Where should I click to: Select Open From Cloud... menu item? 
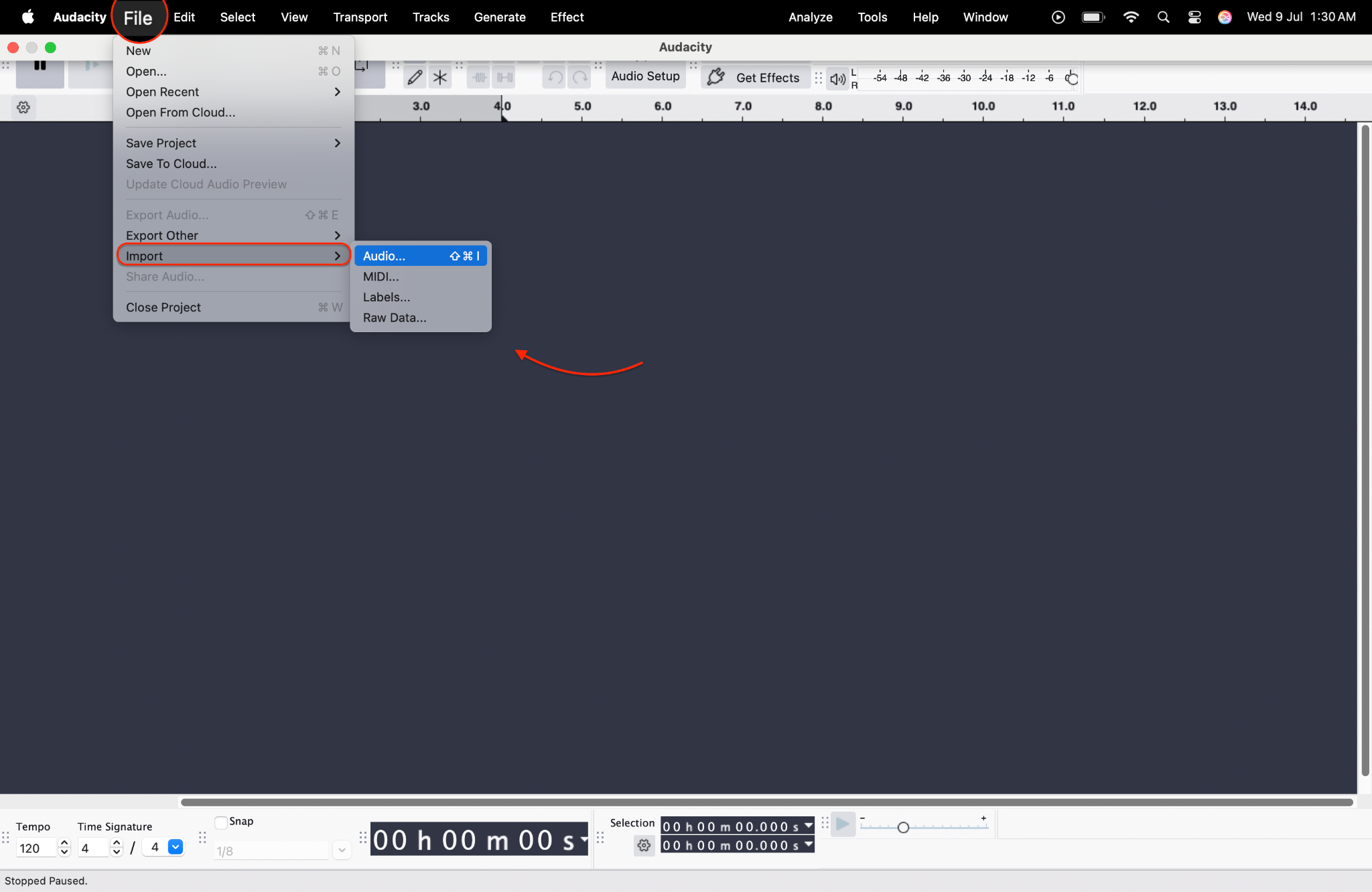(233, 113)
